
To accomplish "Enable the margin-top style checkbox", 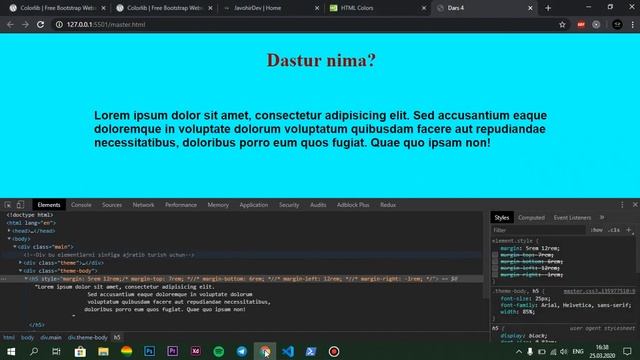I will point(495,255).
